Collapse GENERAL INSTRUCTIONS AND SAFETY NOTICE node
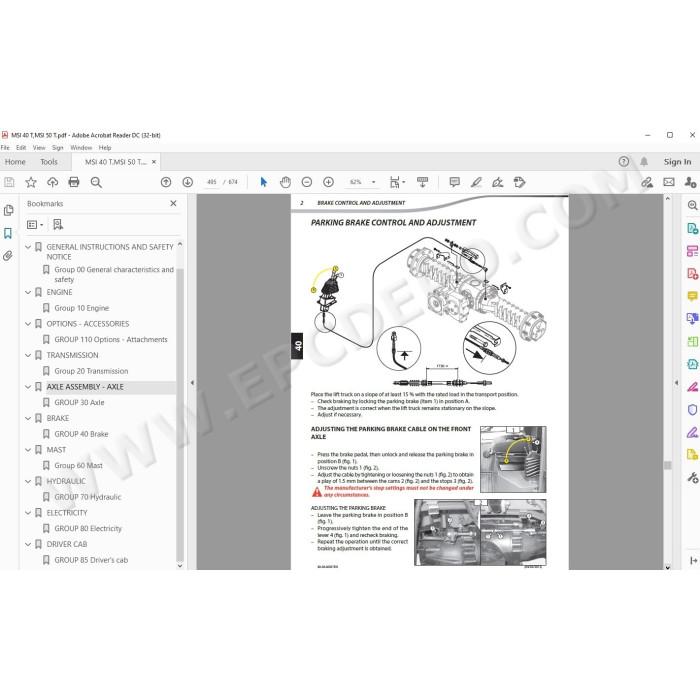This screenshot has width=700, height=700. point(28,247)
